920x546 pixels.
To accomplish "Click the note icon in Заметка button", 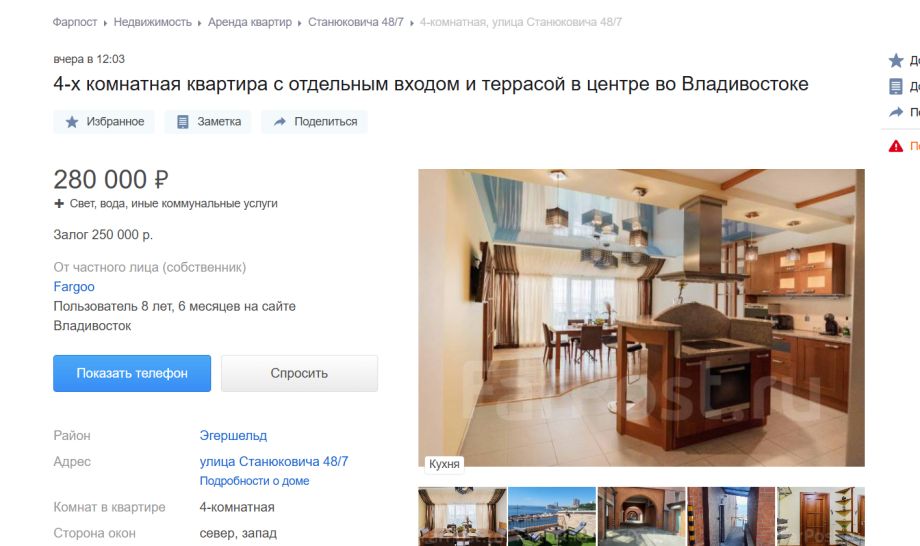I will 182,122.
